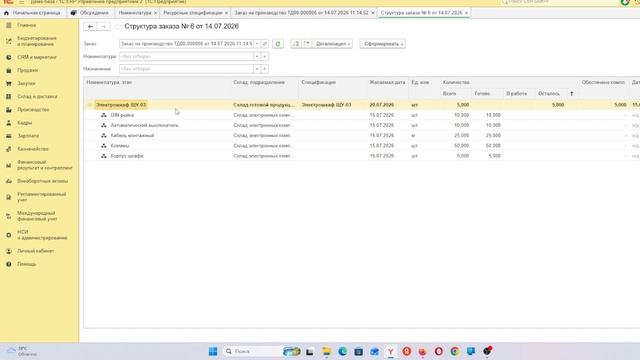Click the Заказ input field

point(186,44)
